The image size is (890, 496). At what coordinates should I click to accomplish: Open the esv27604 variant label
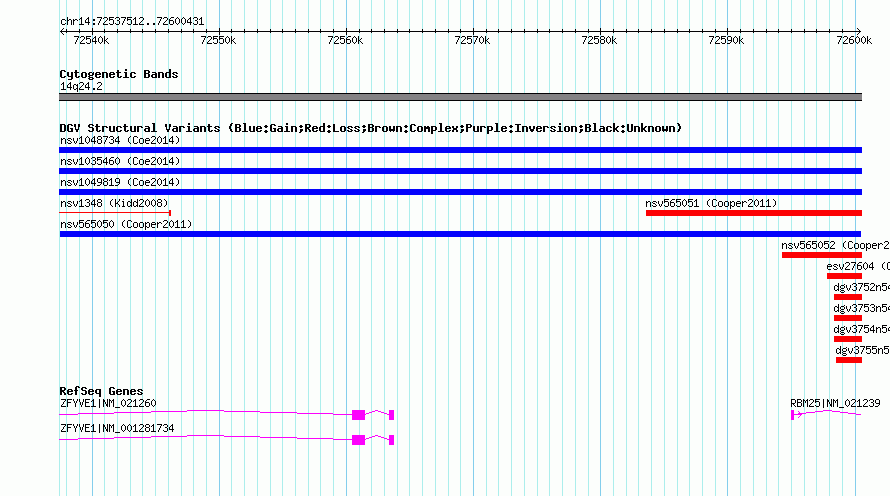(x=858, y=266)
